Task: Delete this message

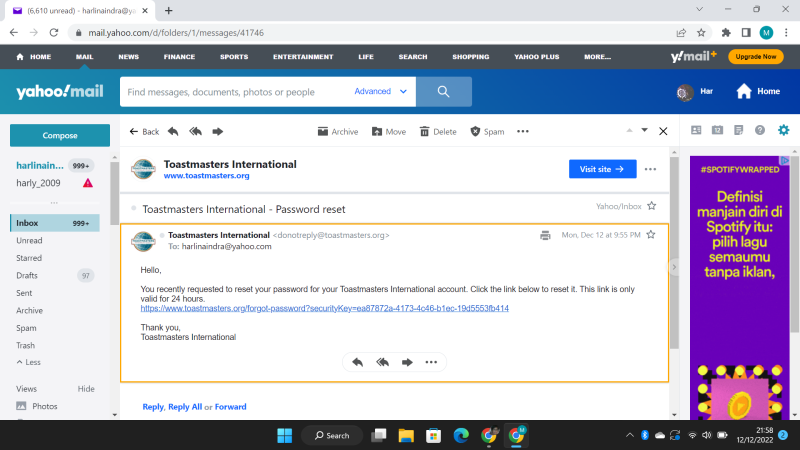Action: click(x=438, y=132)
